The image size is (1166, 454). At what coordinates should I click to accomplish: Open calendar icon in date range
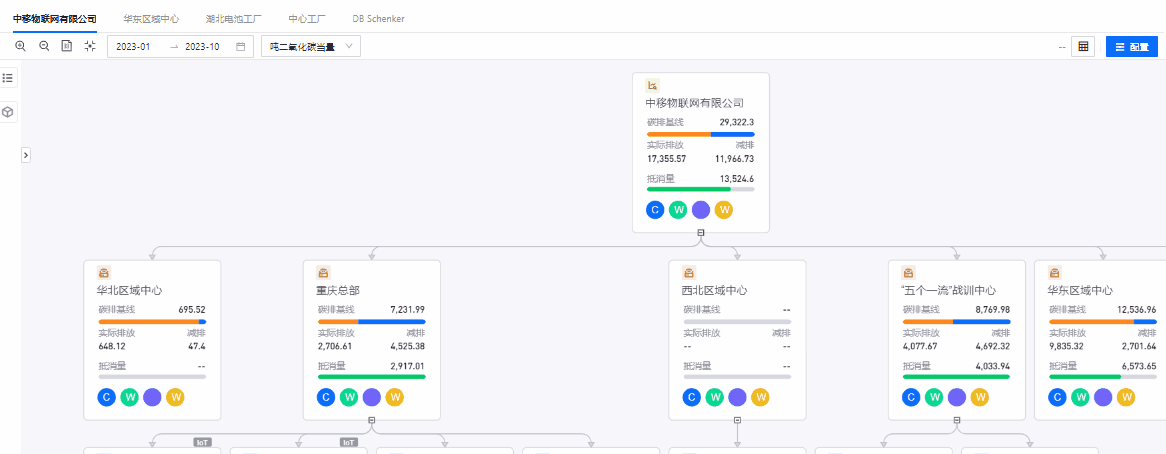(240, 46)
